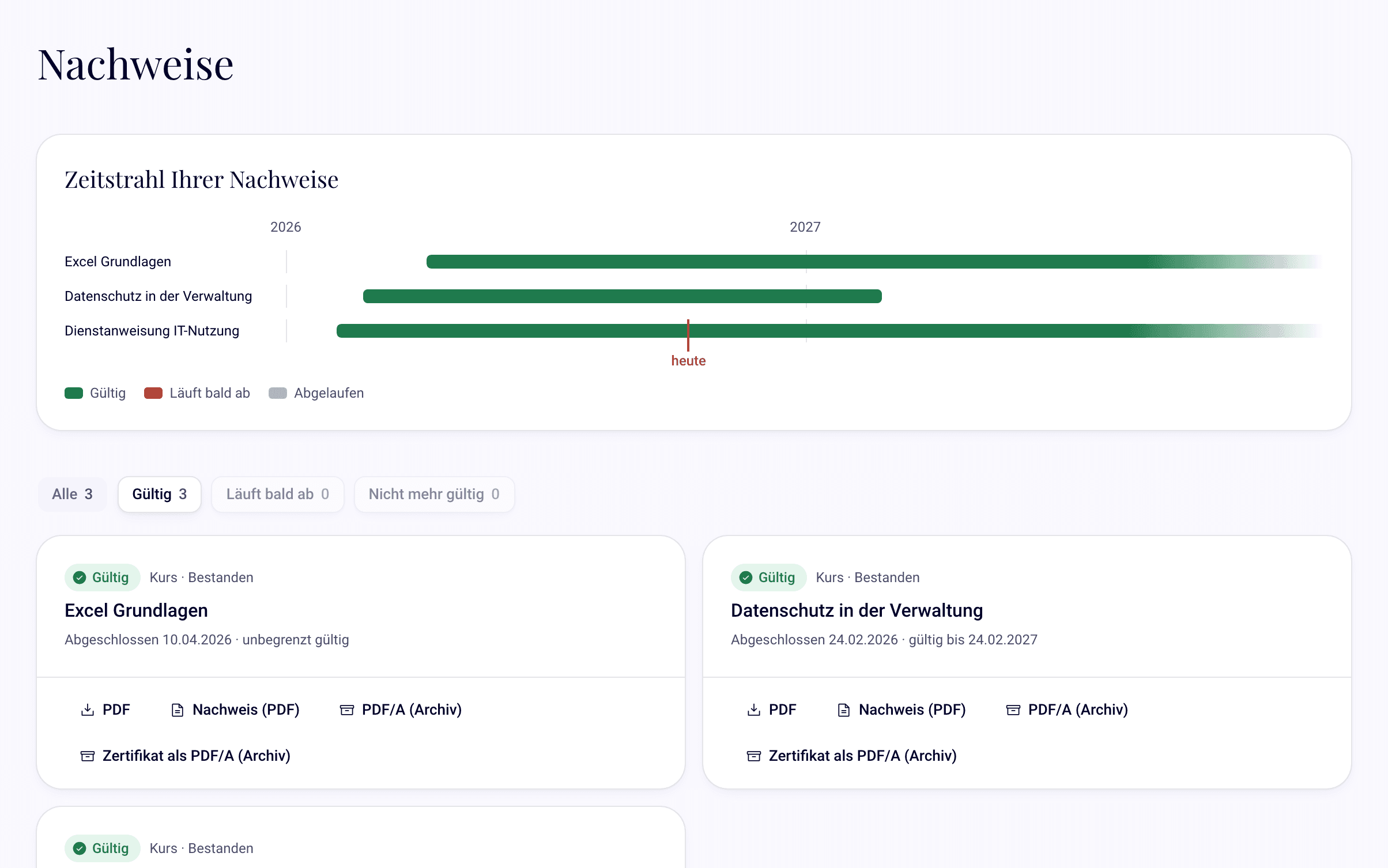Download PDF/A (Archiv) for Excel Grundlagen
This screenshot has width=1388, height=868.
coord(401,710)
